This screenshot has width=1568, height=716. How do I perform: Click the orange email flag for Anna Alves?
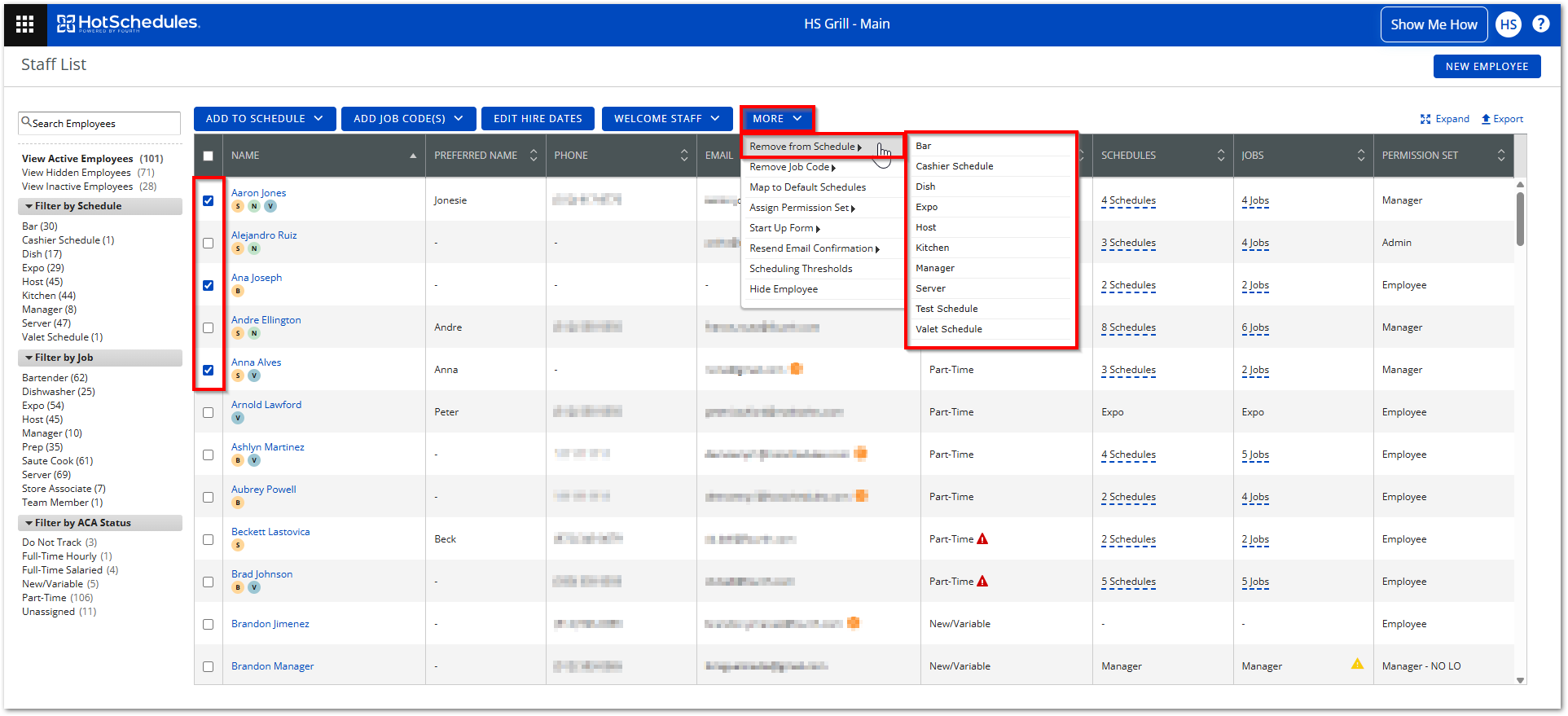[797, 369]
